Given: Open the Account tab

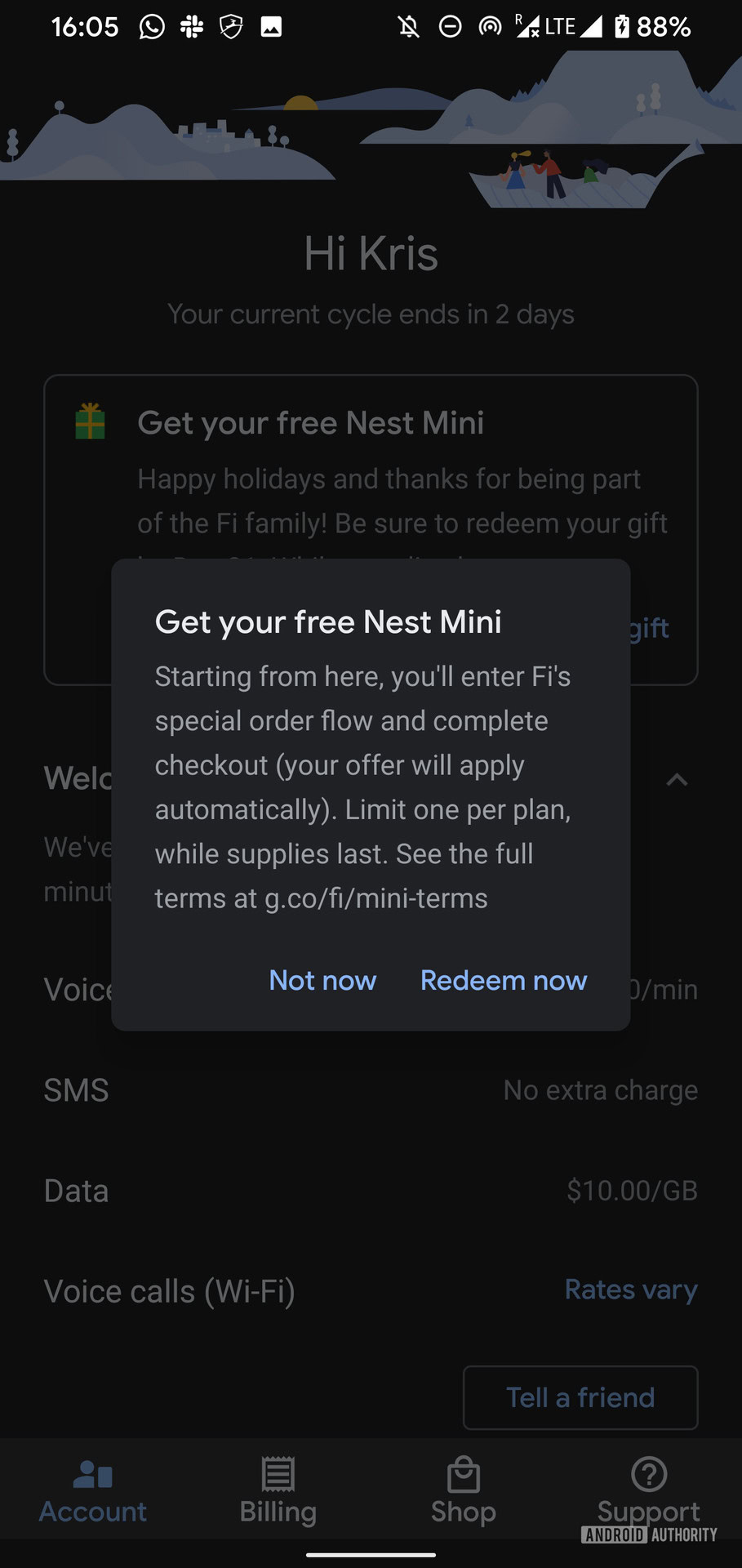Looking at the screenshot, I should coord(93,1491).
